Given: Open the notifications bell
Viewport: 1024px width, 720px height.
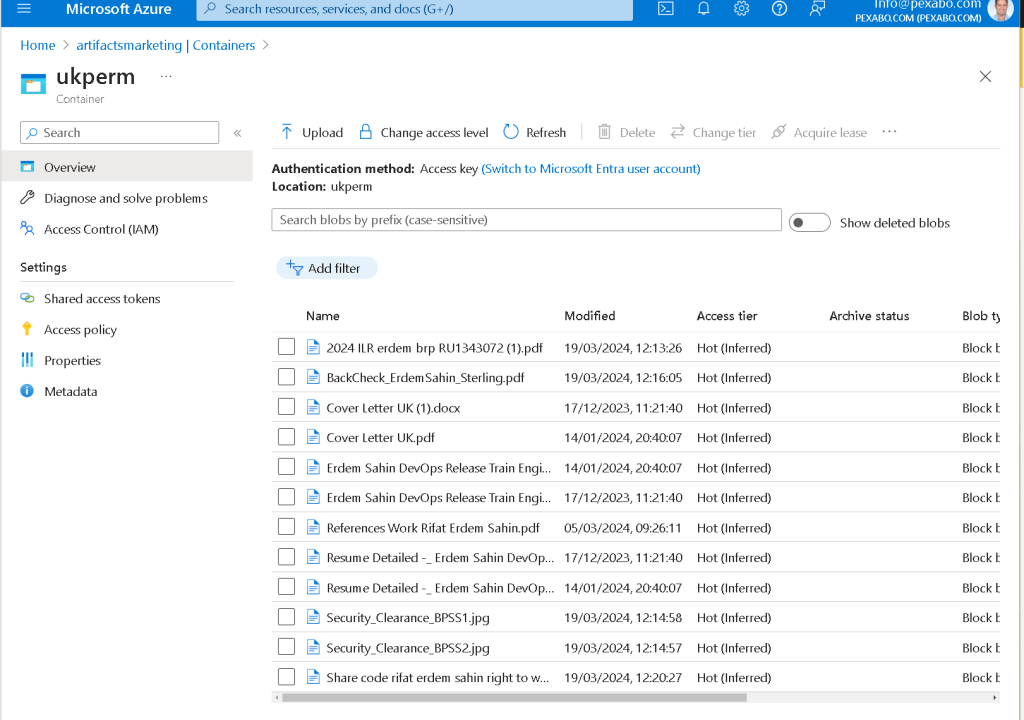Looking at the screenshot, I should click(x=703, y=8).
